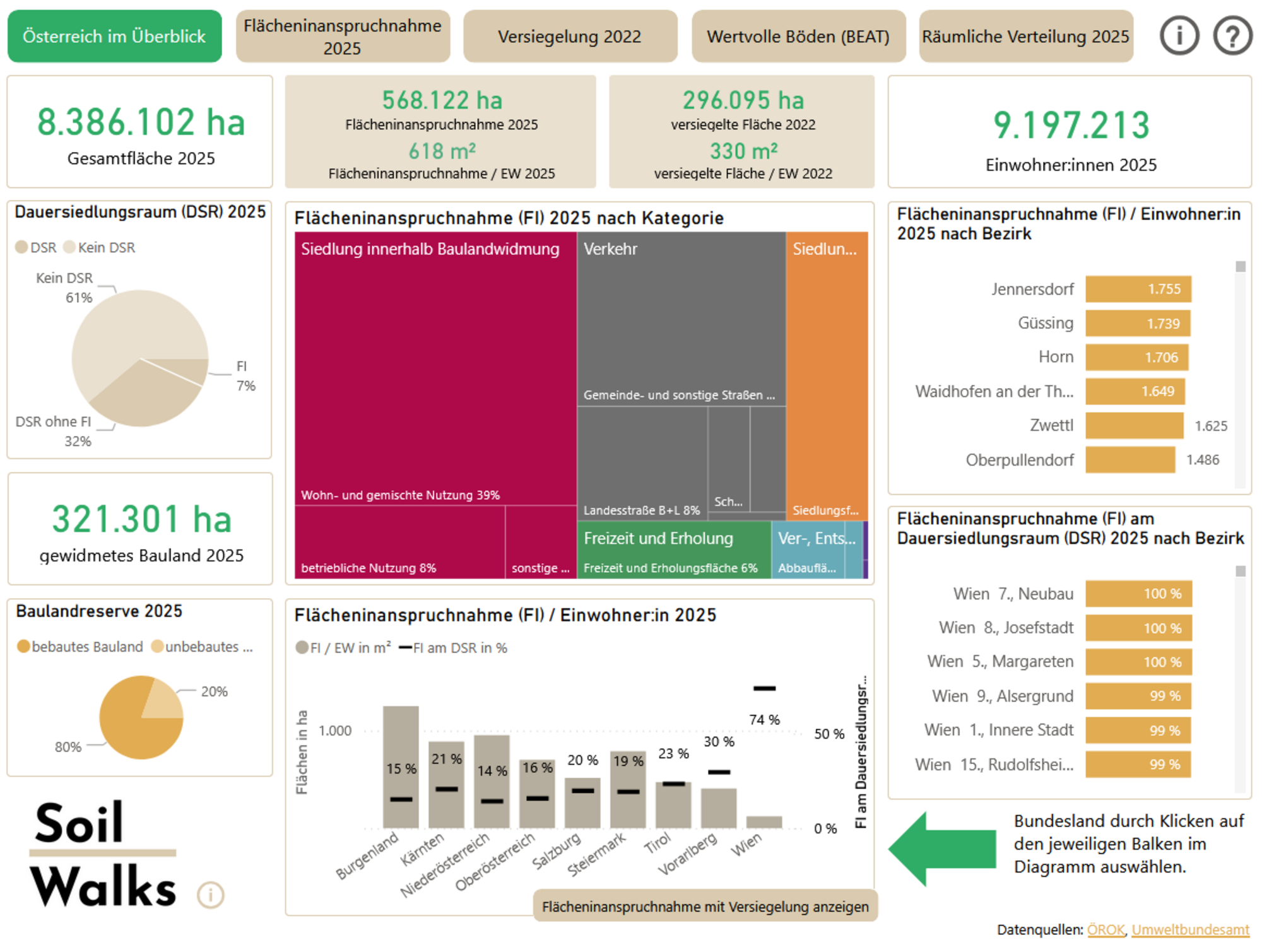1262x952 pixels.
Task: Toggle DSR legend marker in pie chart
Action: pyautogui.click(x=21, y=247)
